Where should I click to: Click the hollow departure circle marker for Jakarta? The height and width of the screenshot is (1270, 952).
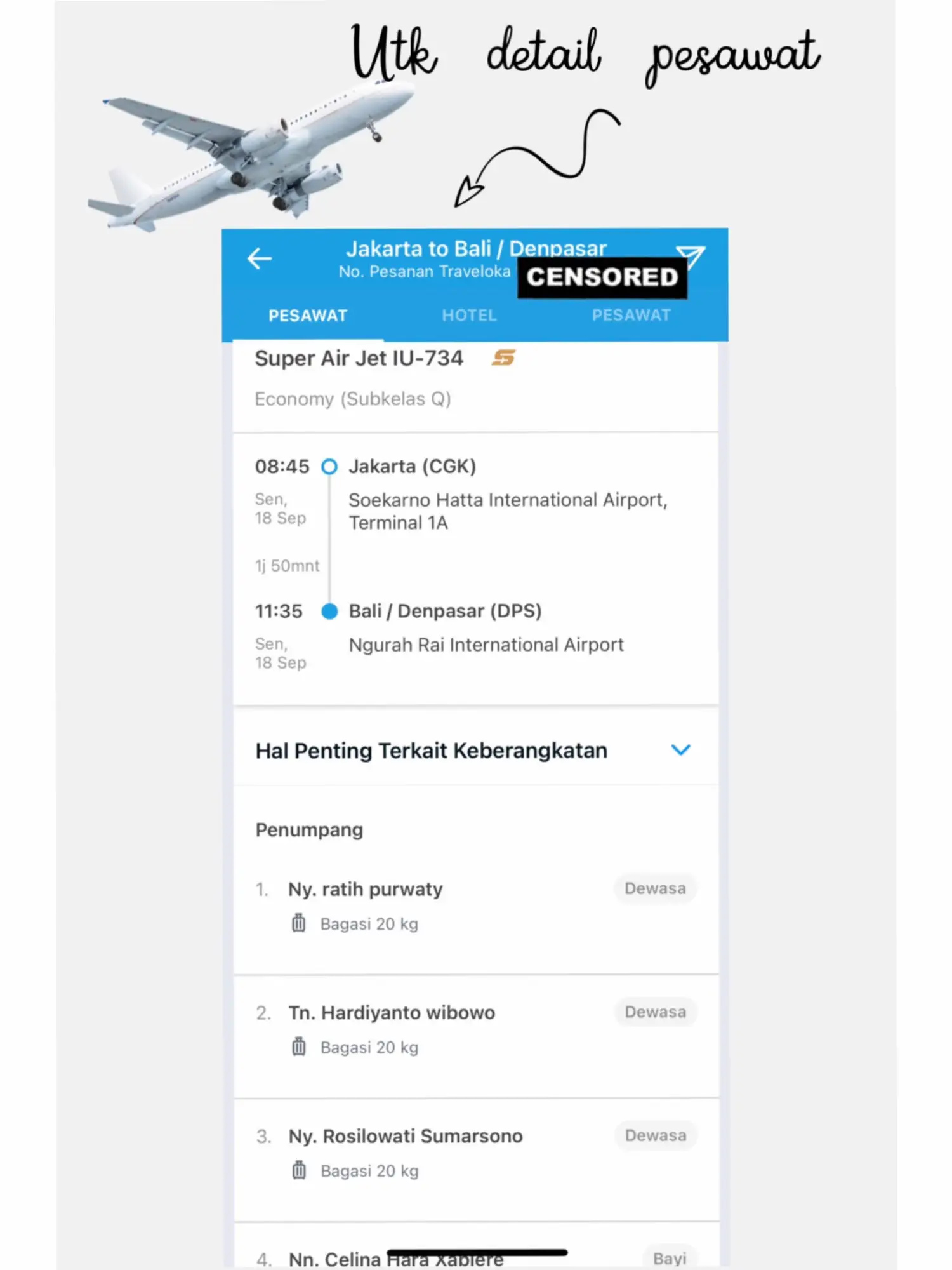tap(329, 467)
